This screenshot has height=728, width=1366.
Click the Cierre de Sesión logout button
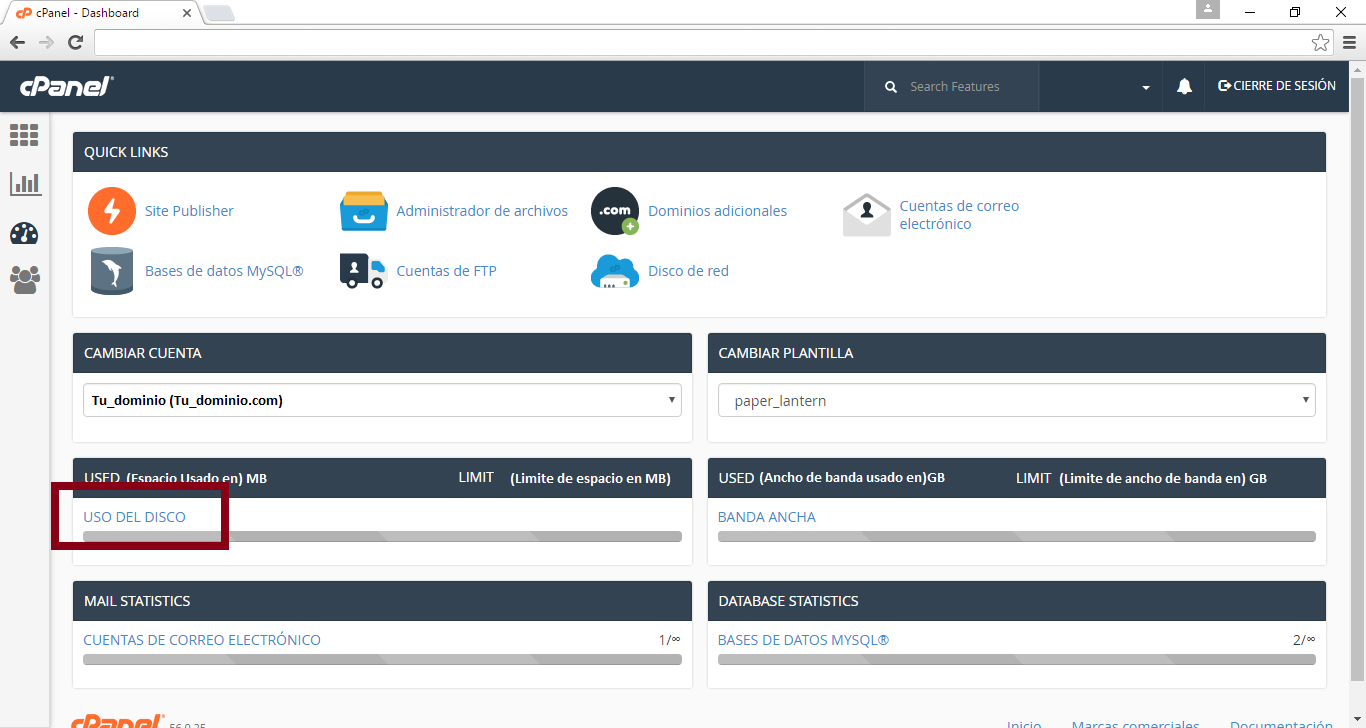tap(1276, 86)
